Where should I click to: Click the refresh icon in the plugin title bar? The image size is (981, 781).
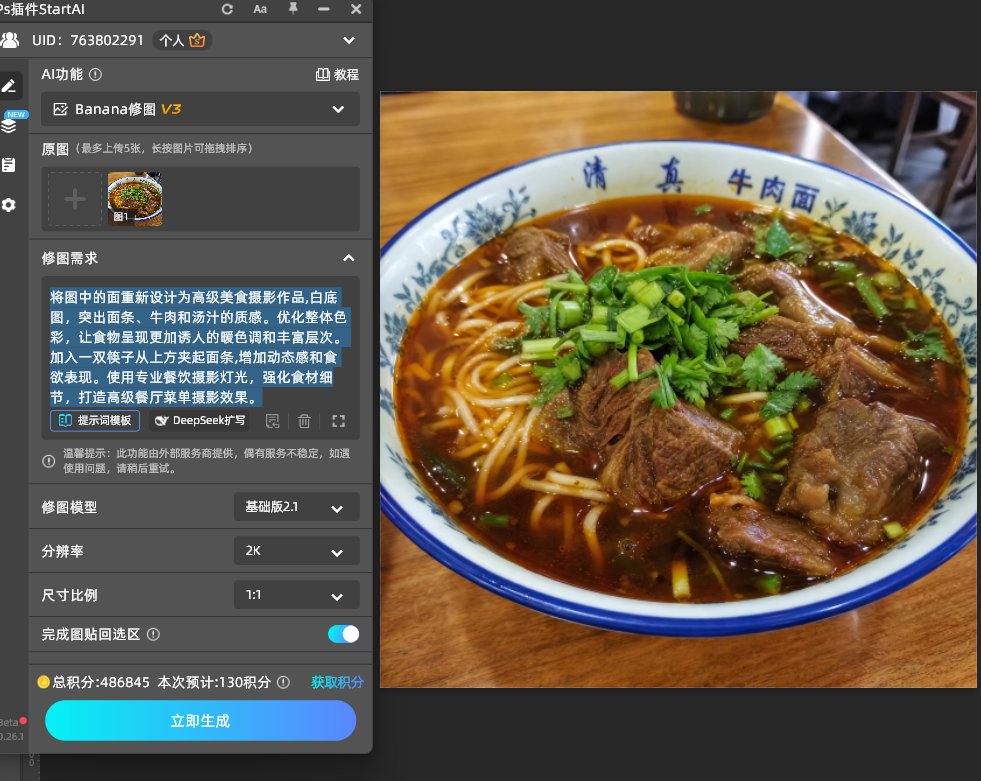[x=227, y=9]
